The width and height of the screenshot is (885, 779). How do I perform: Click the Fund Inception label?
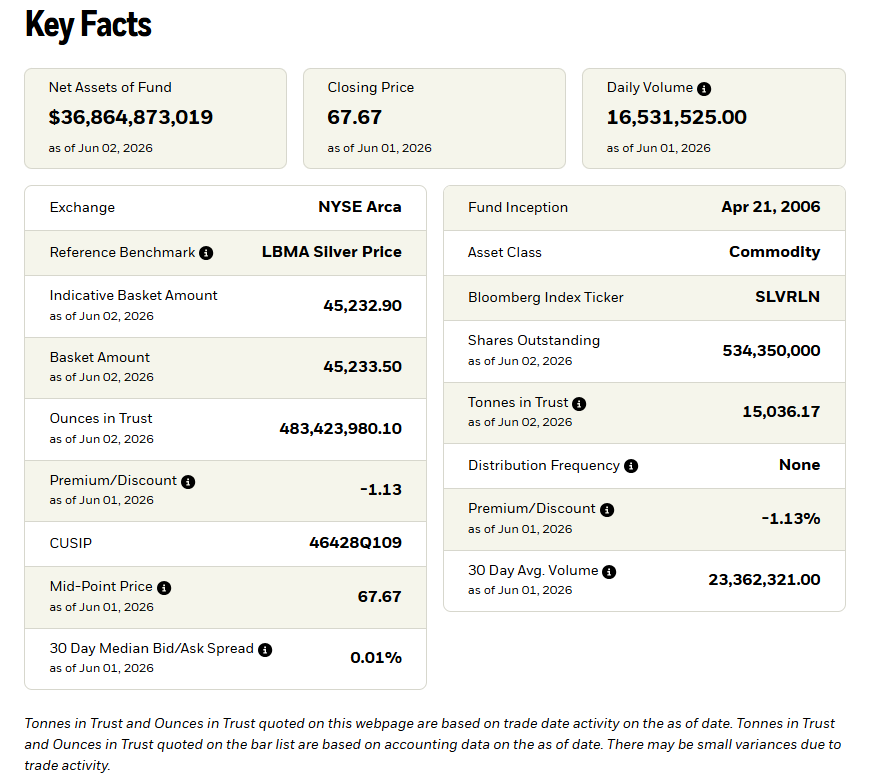click(x=518, y=208)
